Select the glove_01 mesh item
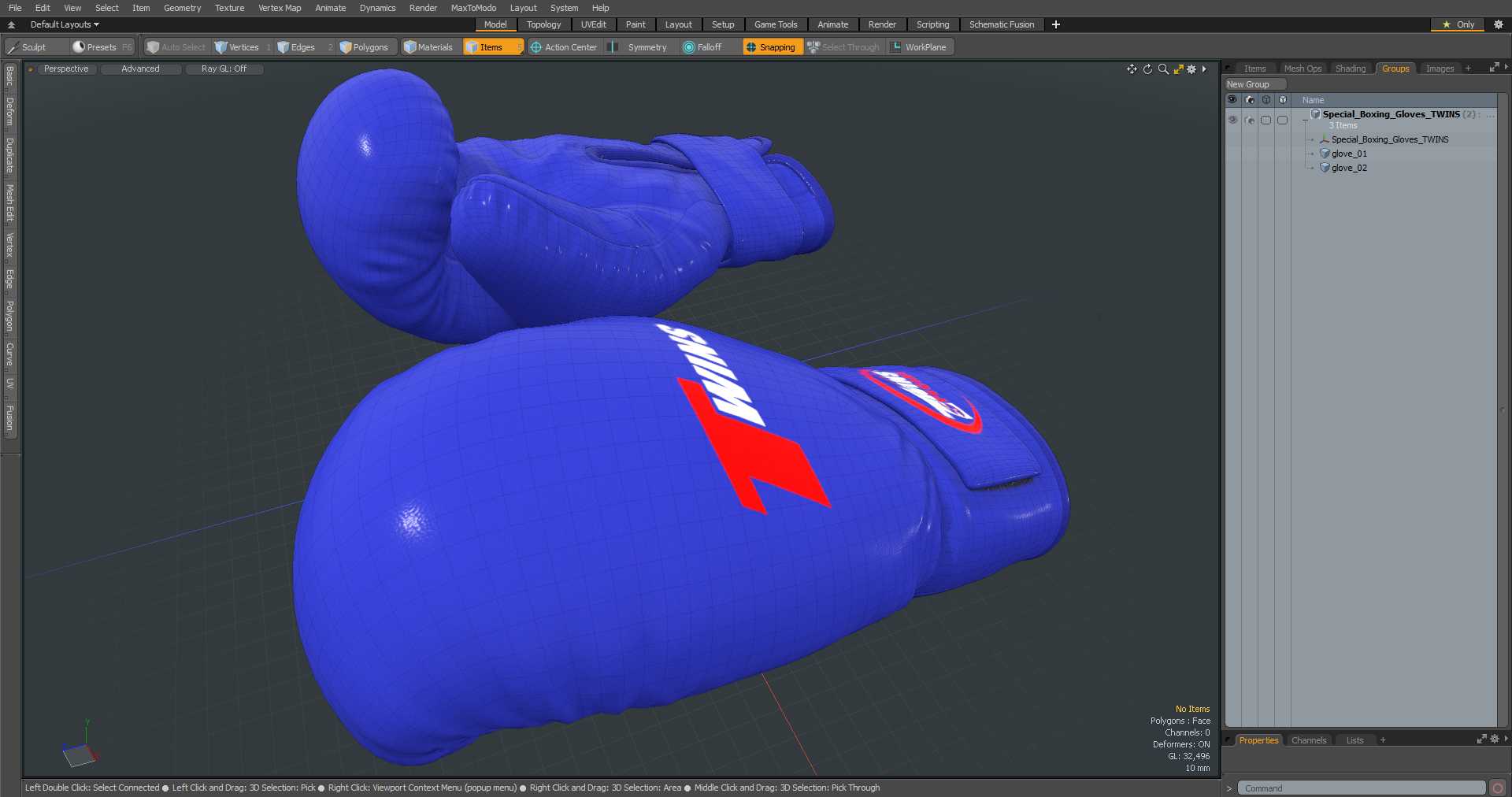 coord(1348,154)
